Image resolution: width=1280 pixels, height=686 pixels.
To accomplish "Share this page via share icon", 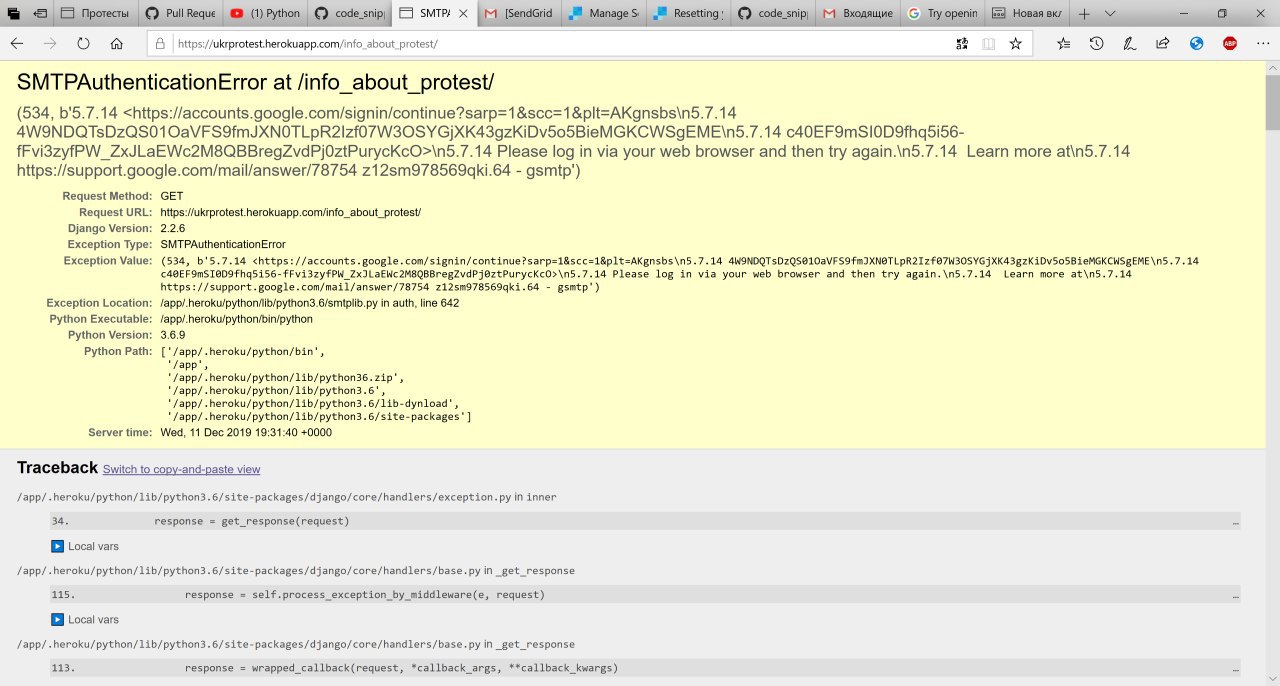I will (x=1163, y=44).
